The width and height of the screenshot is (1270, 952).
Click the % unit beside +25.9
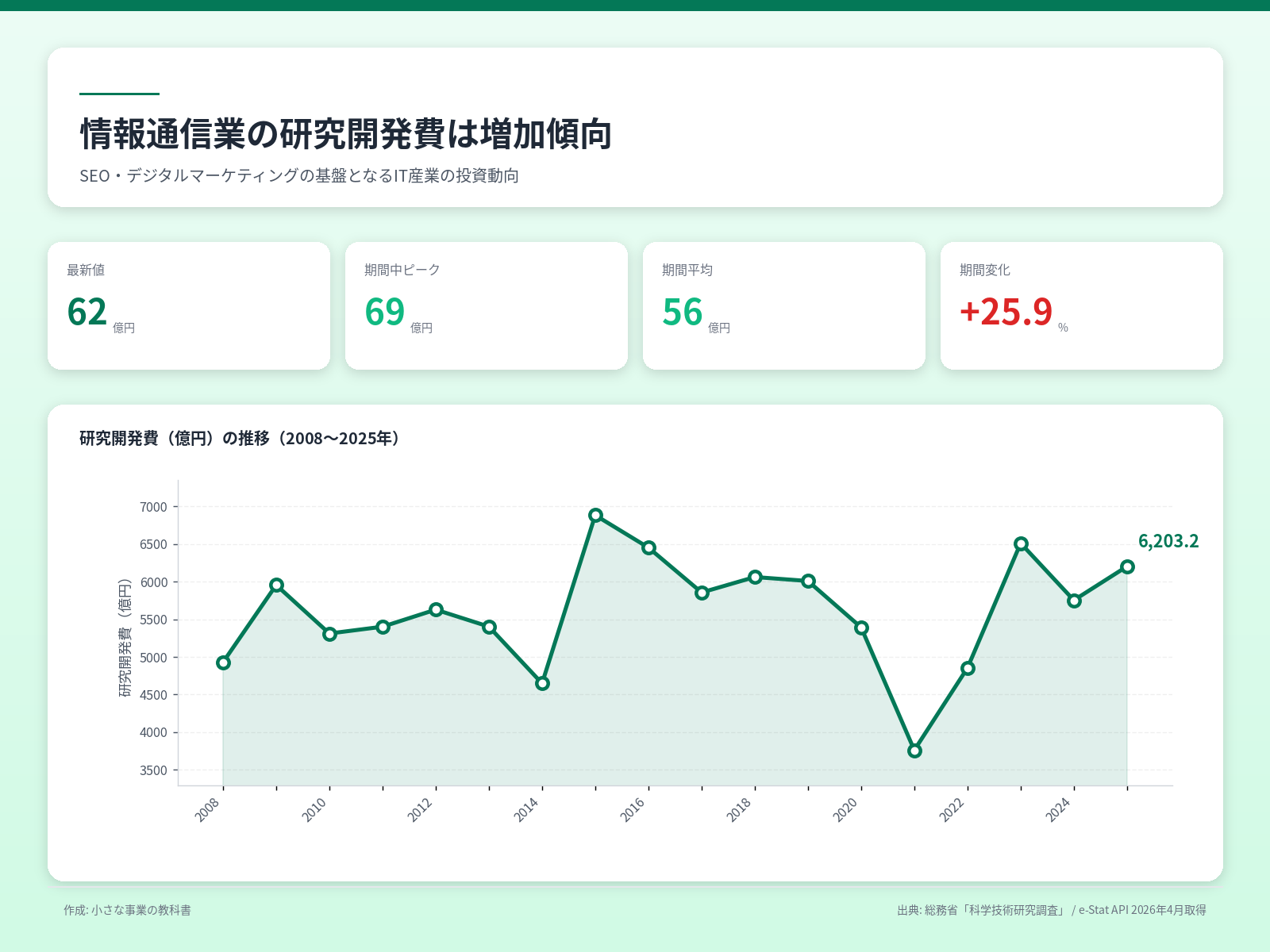[1064, 328]
